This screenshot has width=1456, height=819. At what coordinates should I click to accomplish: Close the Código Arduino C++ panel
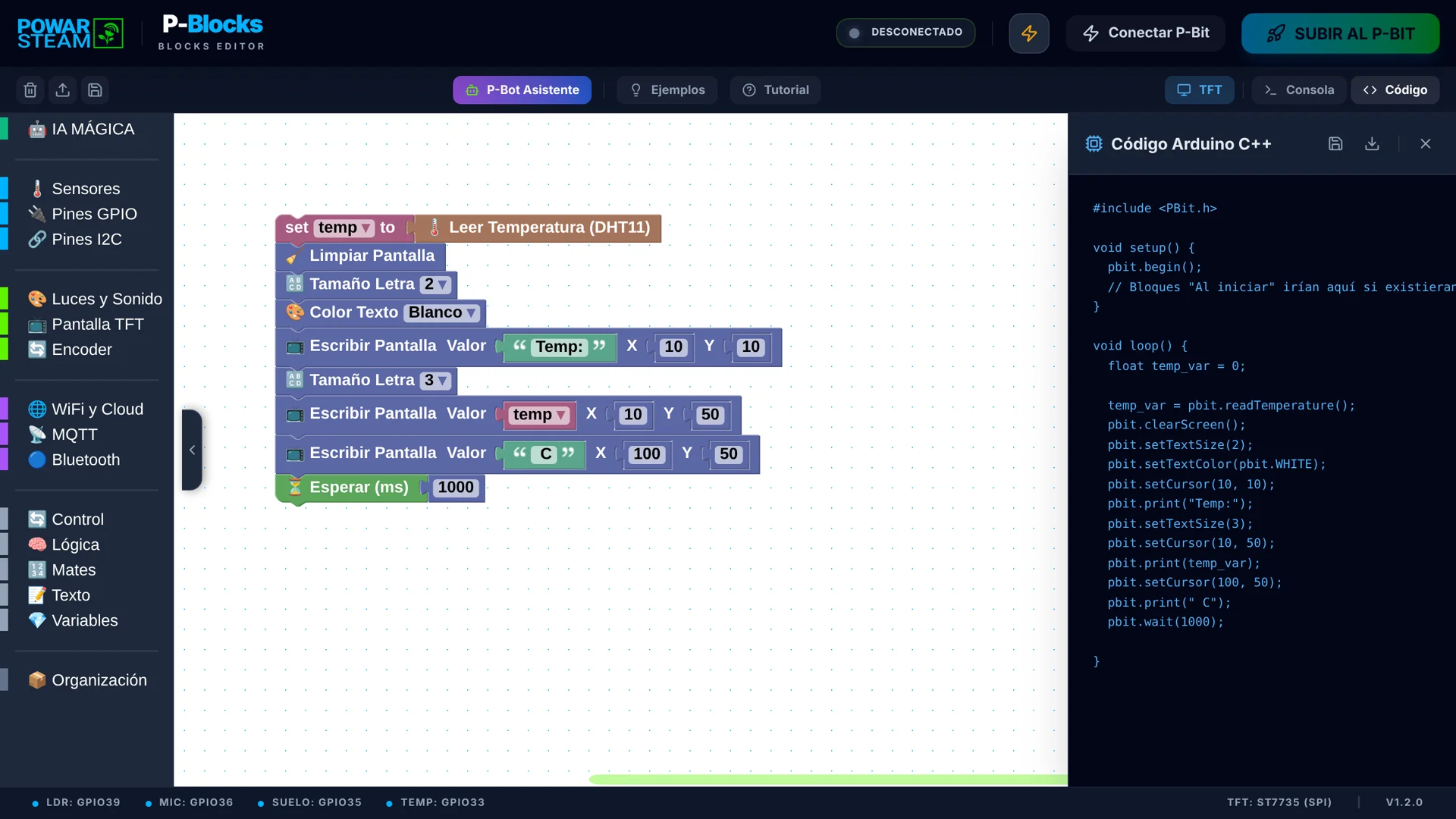tap(1426, 144)
